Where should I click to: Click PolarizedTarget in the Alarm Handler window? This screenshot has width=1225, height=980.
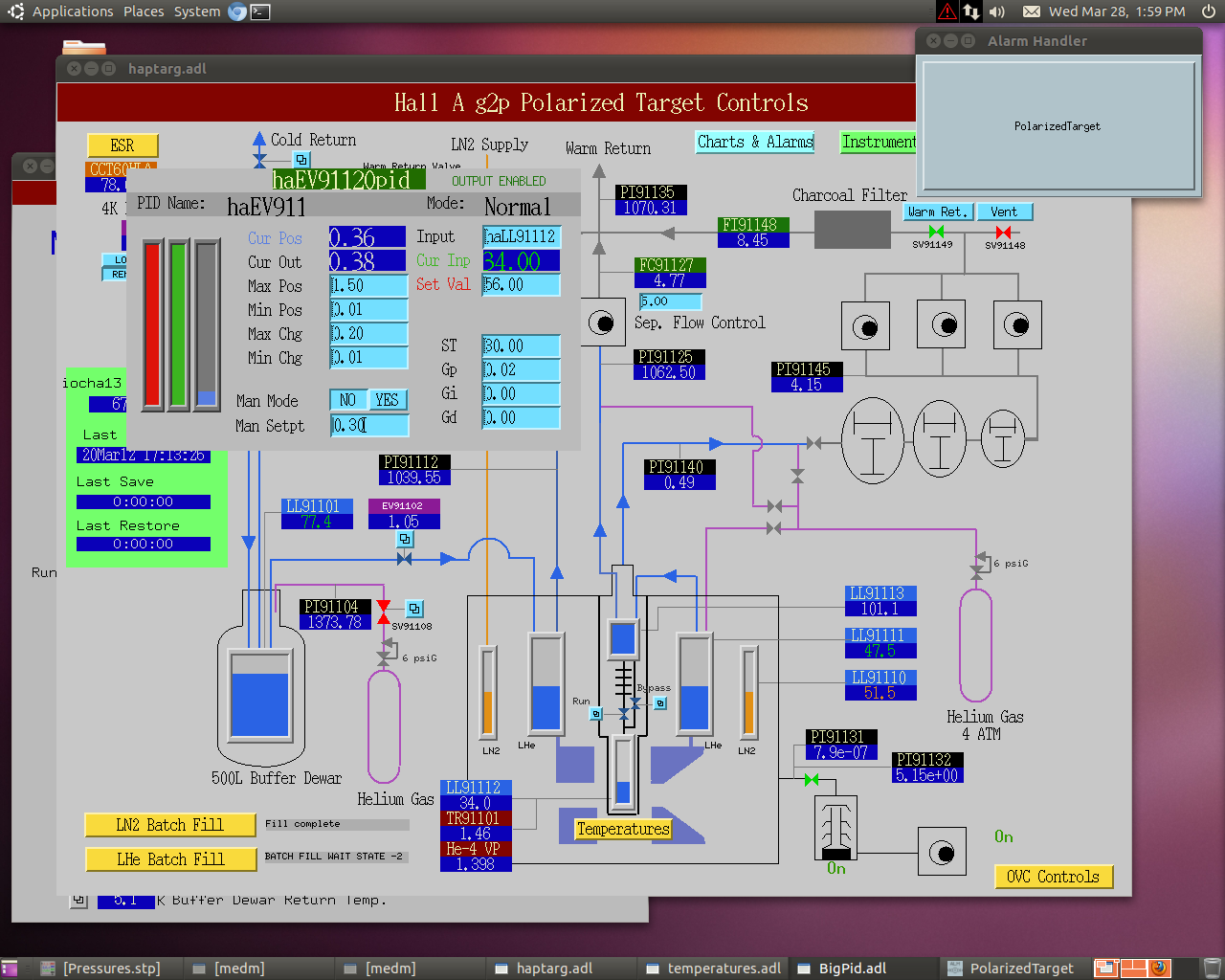(x=1058, y=126)
